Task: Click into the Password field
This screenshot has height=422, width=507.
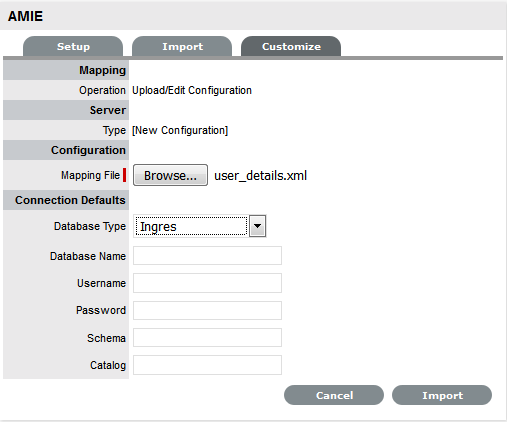Action: 207,310
